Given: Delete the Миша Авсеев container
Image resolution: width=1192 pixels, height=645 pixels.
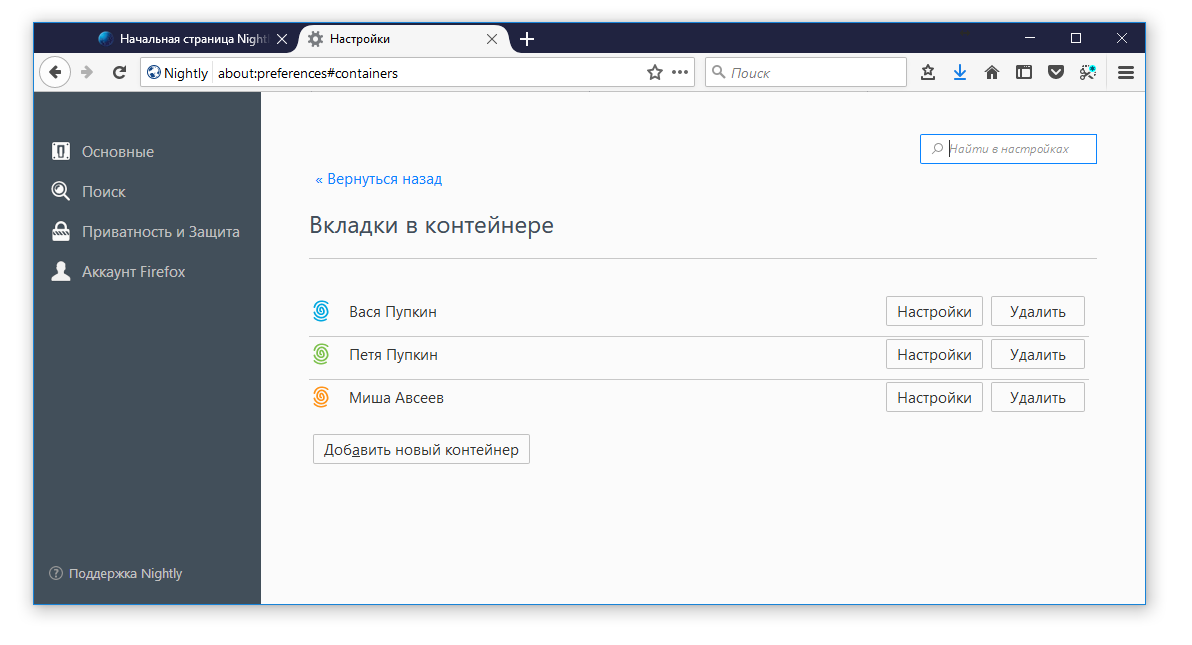Looking at the screenshot, I should click(1037, 398).
